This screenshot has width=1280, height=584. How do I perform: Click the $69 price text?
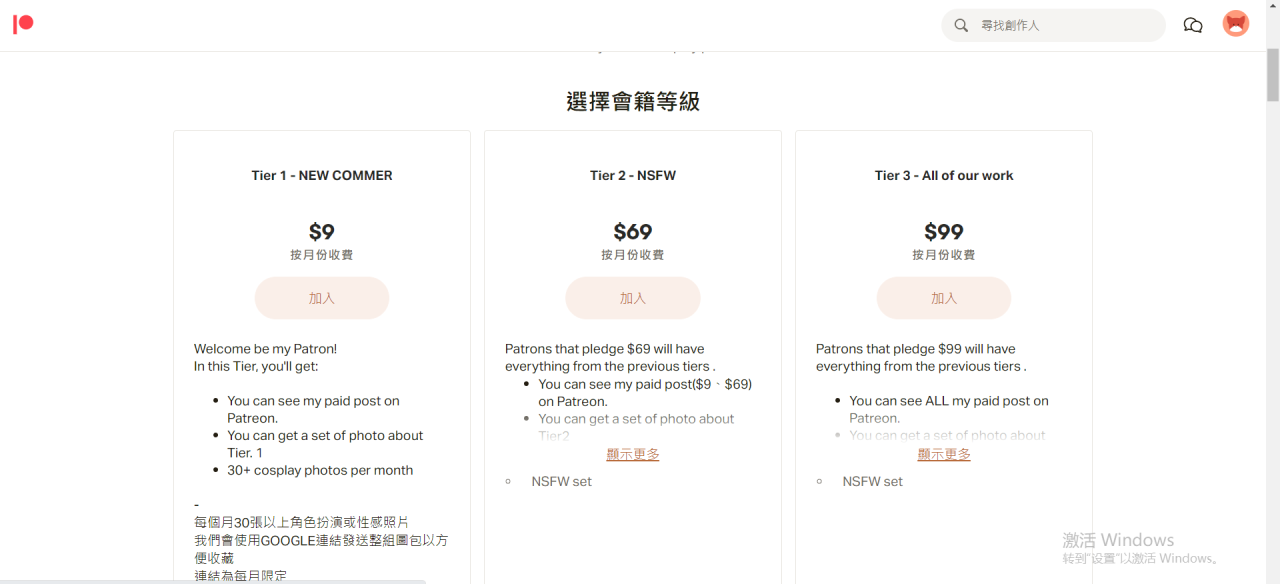point(632,232)
